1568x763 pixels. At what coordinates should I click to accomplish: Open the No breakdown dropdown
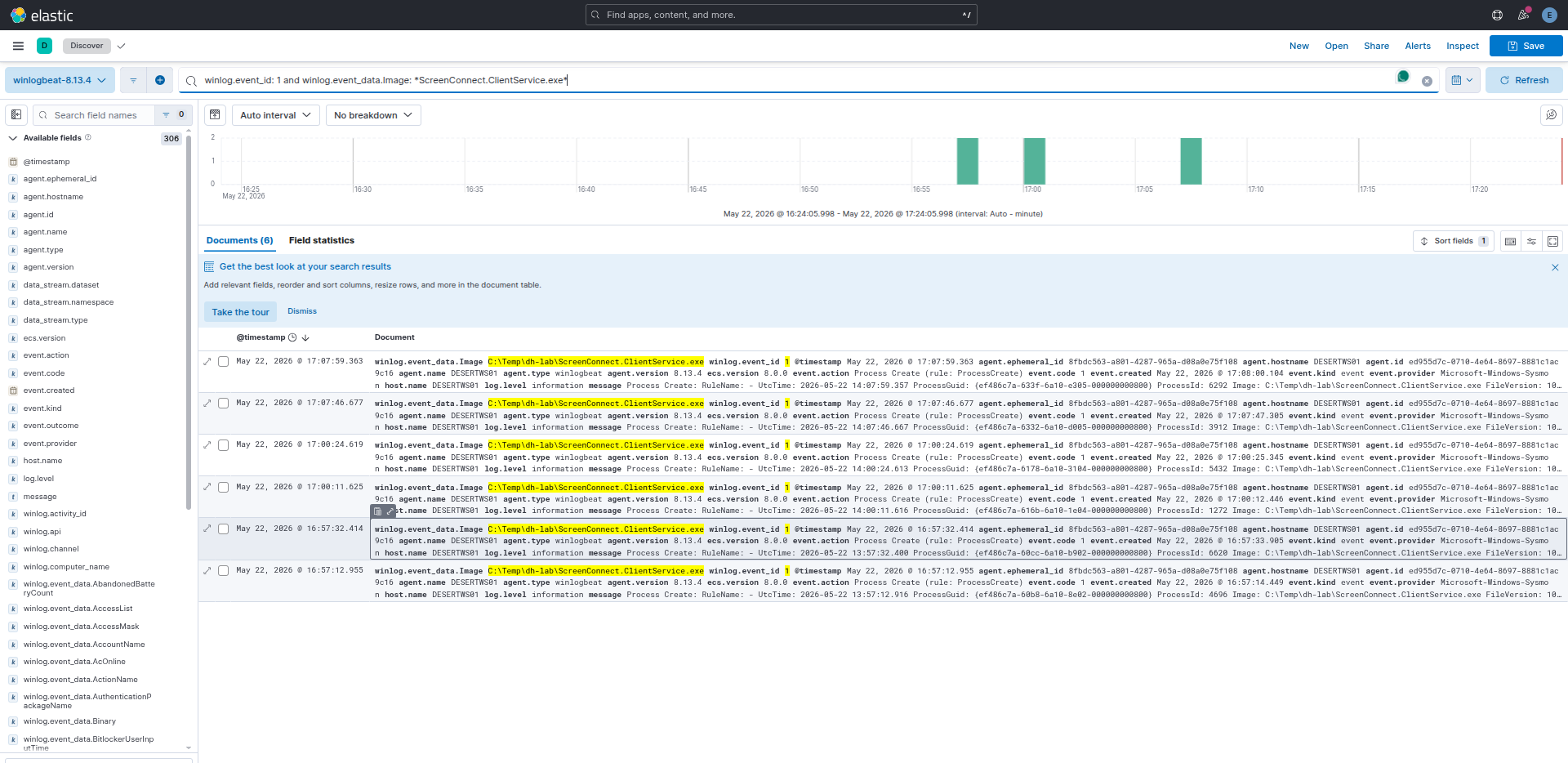coord(373,115)
